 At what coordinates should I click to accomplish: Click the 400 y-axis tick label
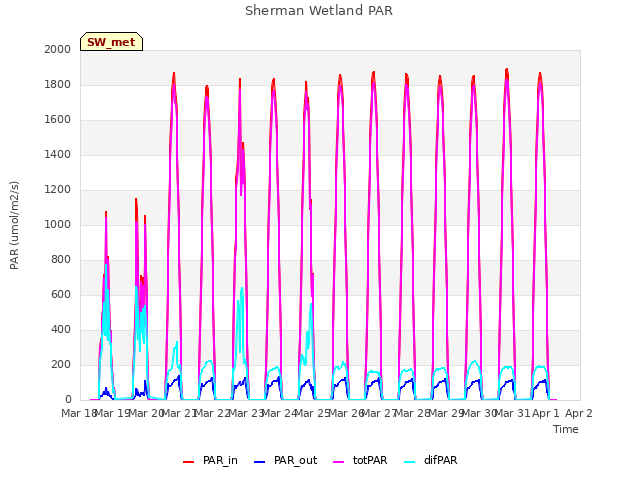(61, 329)
